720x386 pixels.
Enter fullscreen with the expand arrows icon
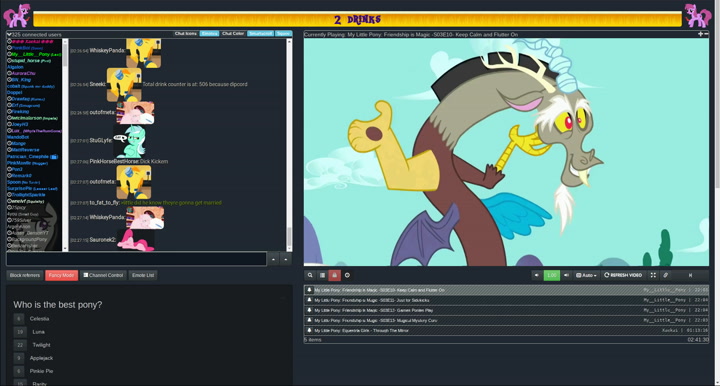point(653,275)
